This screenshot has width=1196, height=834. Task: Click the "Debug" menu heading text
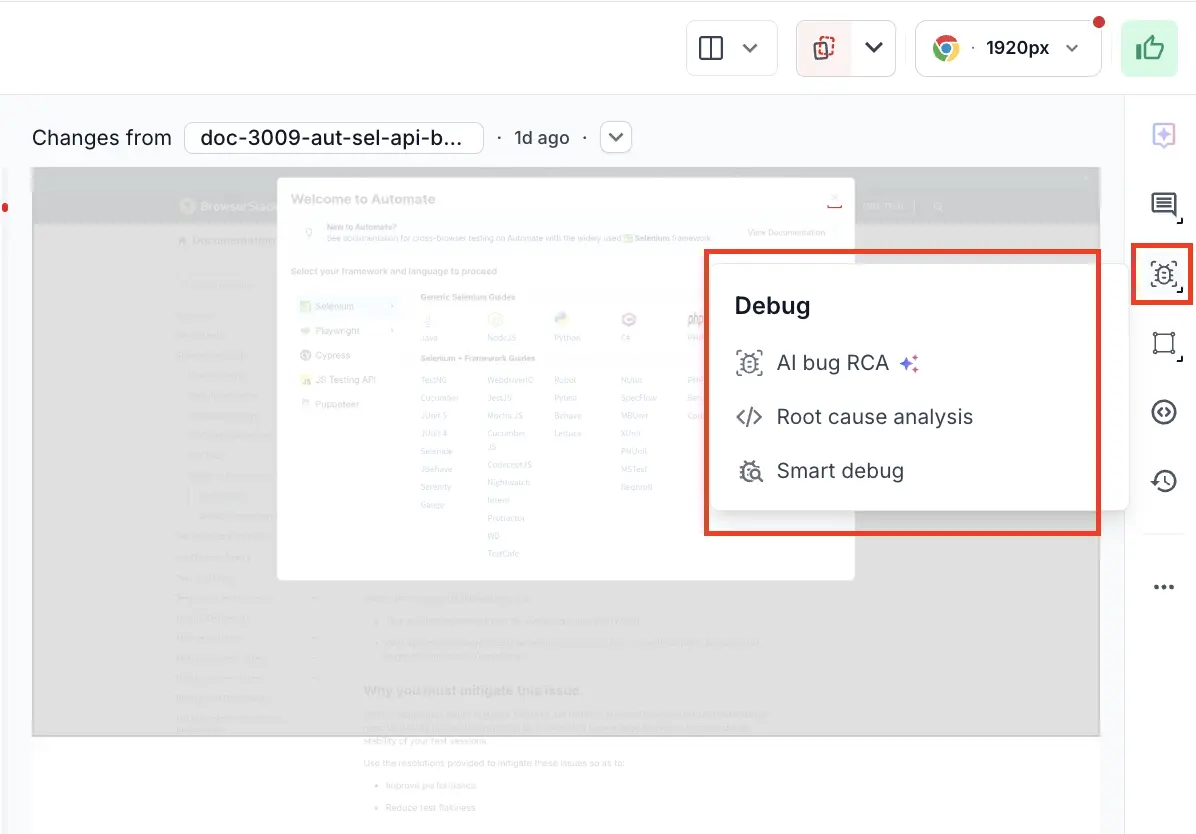pos(772,305)
